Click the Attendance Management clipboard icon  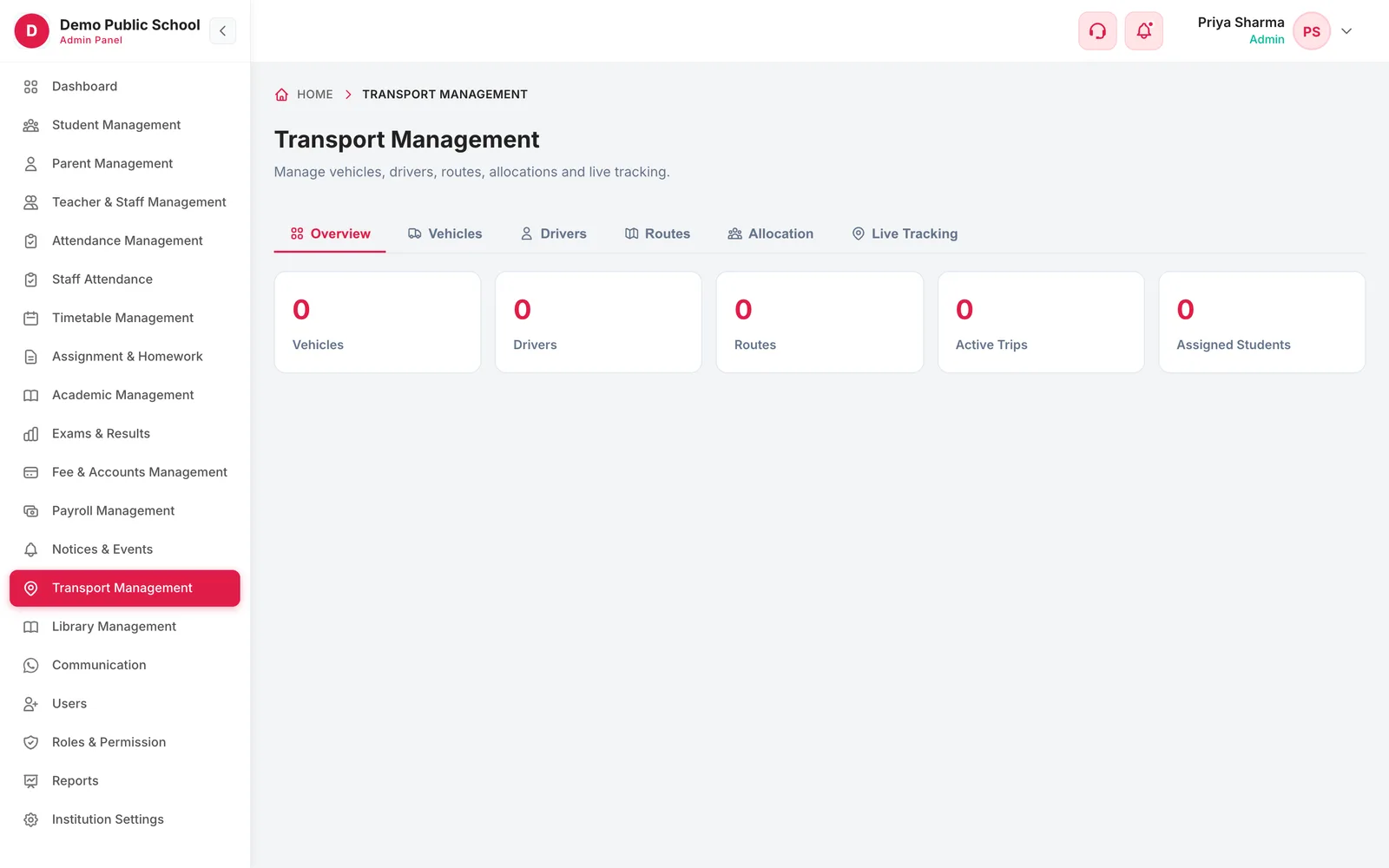tap(30, 241)
